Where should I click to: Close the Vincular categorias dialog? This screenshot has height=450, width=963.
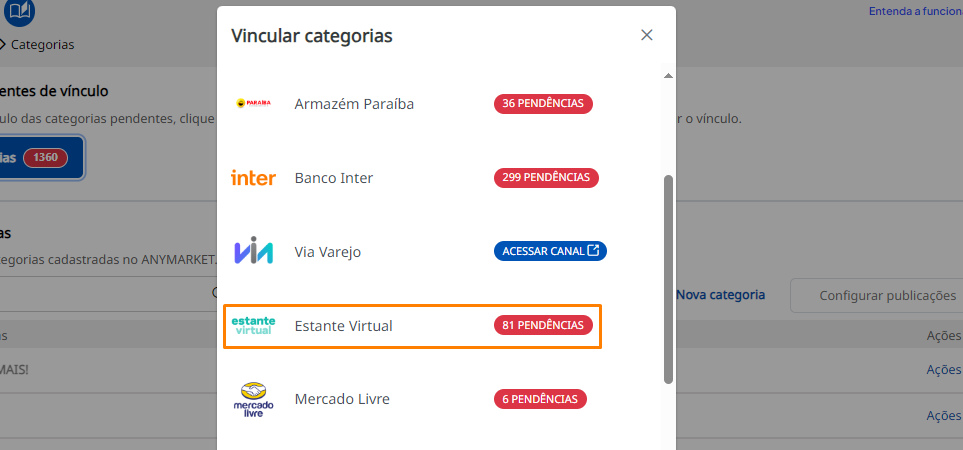647,35
